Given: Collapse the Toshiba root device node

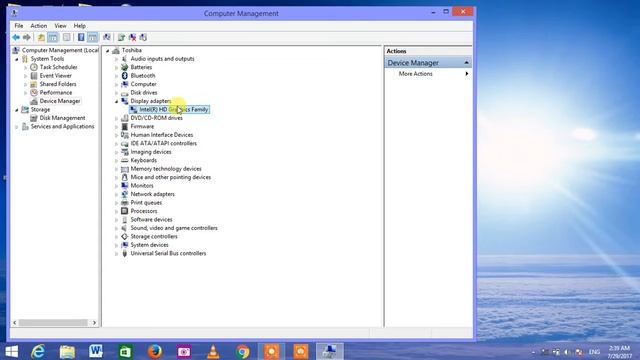Looking at the screenshot, I should (x=108, y=51).
